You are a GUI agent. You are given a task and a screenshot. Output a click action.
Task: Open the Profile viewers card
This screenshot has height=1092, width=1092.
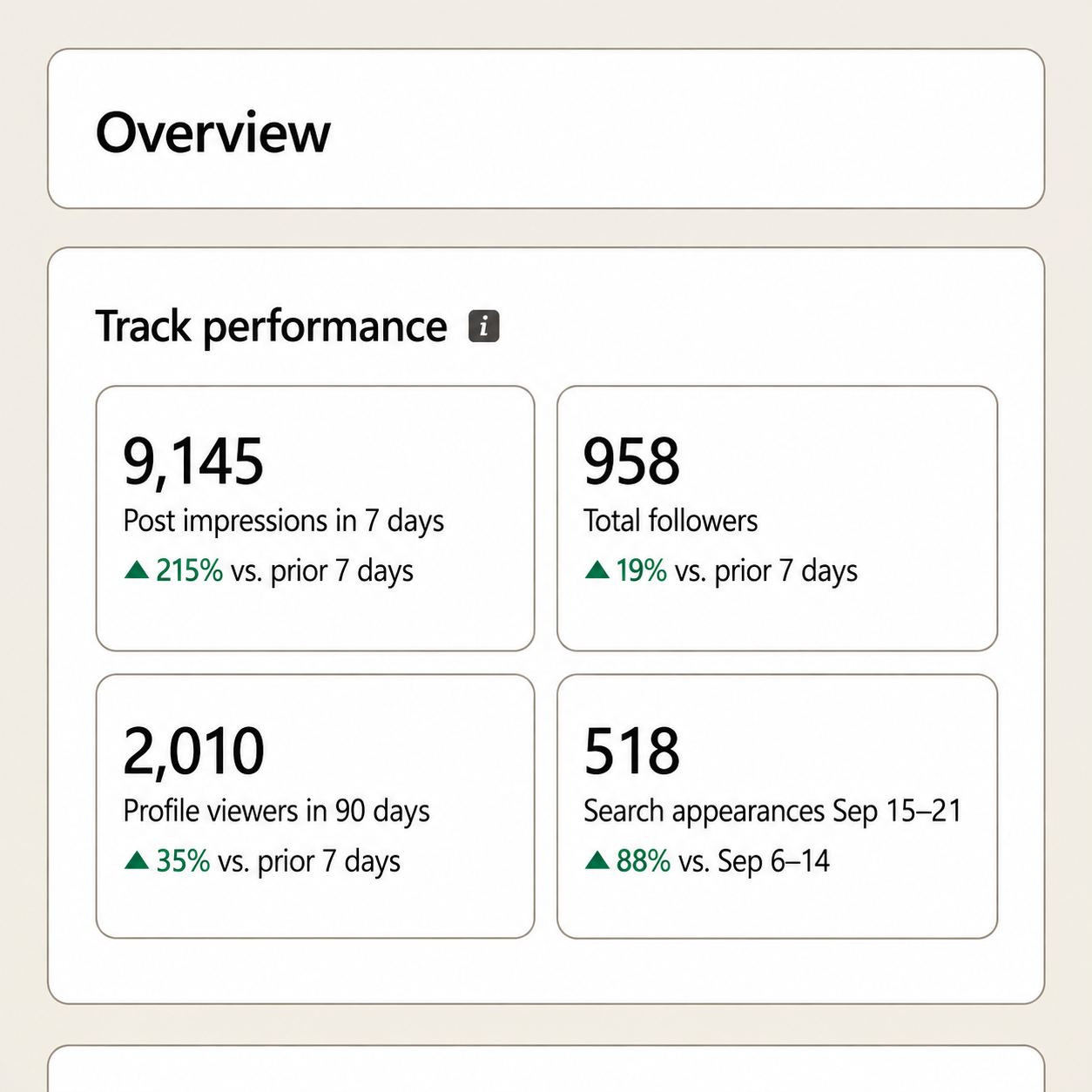(315, 806)
